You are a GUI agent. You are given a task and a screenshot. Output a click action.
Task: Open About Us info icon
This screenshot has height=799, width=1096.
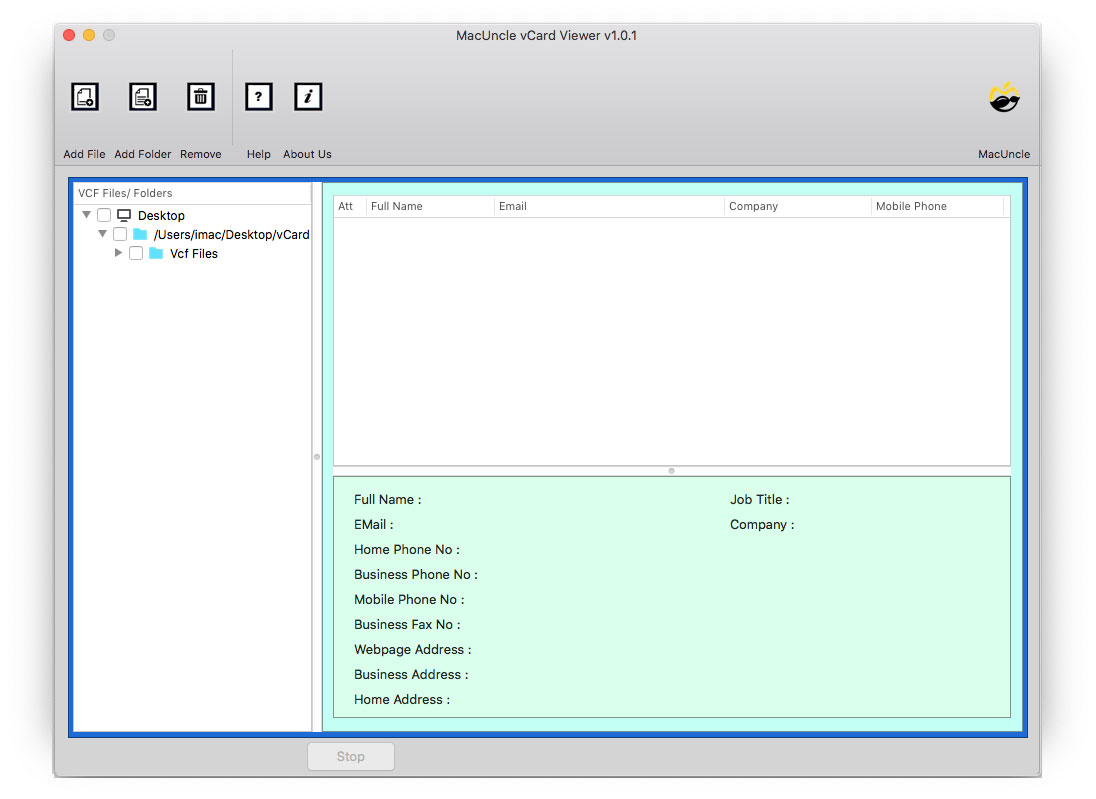(x=308, y=97)
